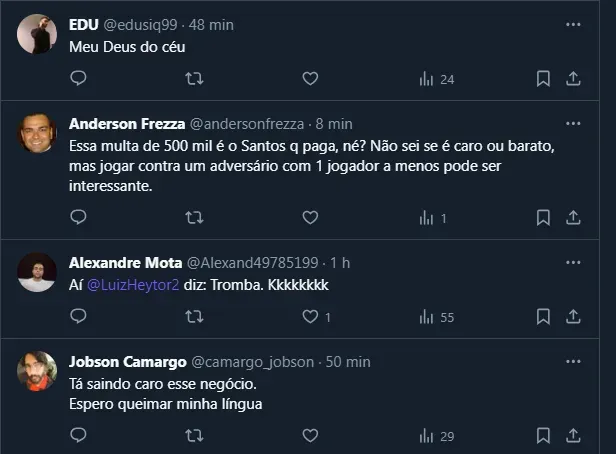Screen dimensions: 616x454
Task: Like EDU's tweet
Action: point(310,79)
